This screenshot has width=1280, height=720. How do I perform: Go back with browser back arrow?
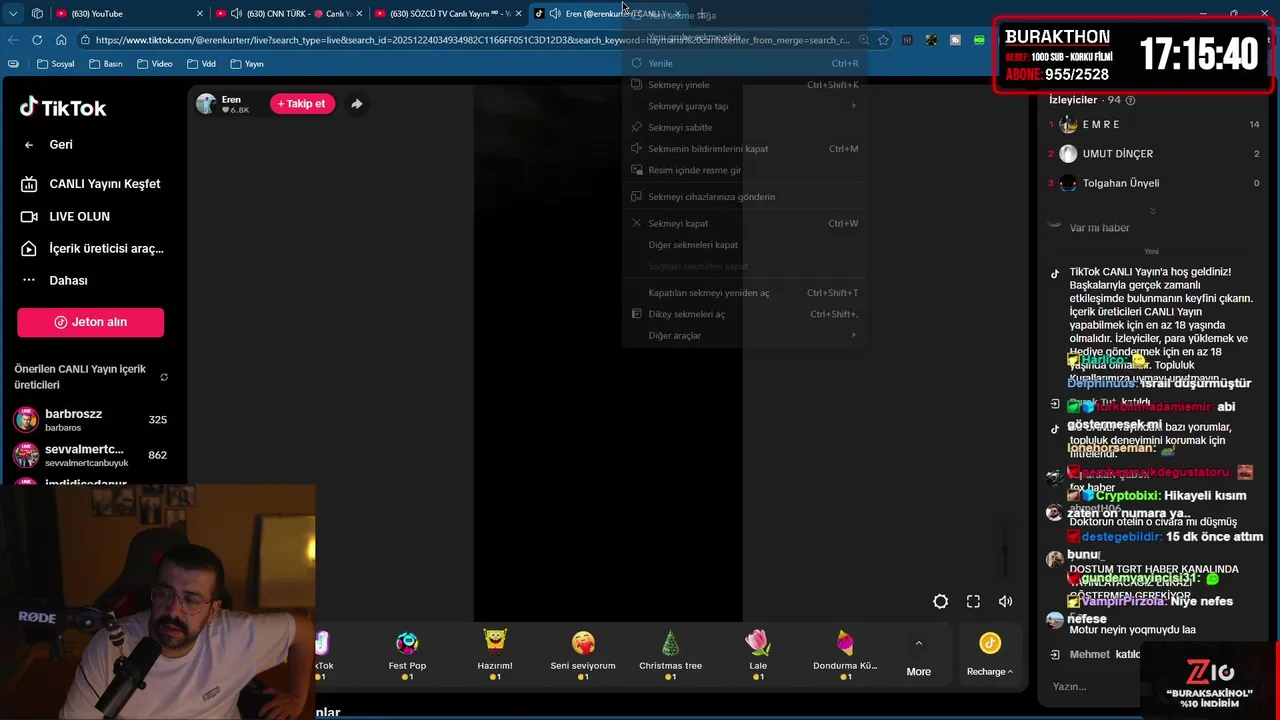(13, 40)
